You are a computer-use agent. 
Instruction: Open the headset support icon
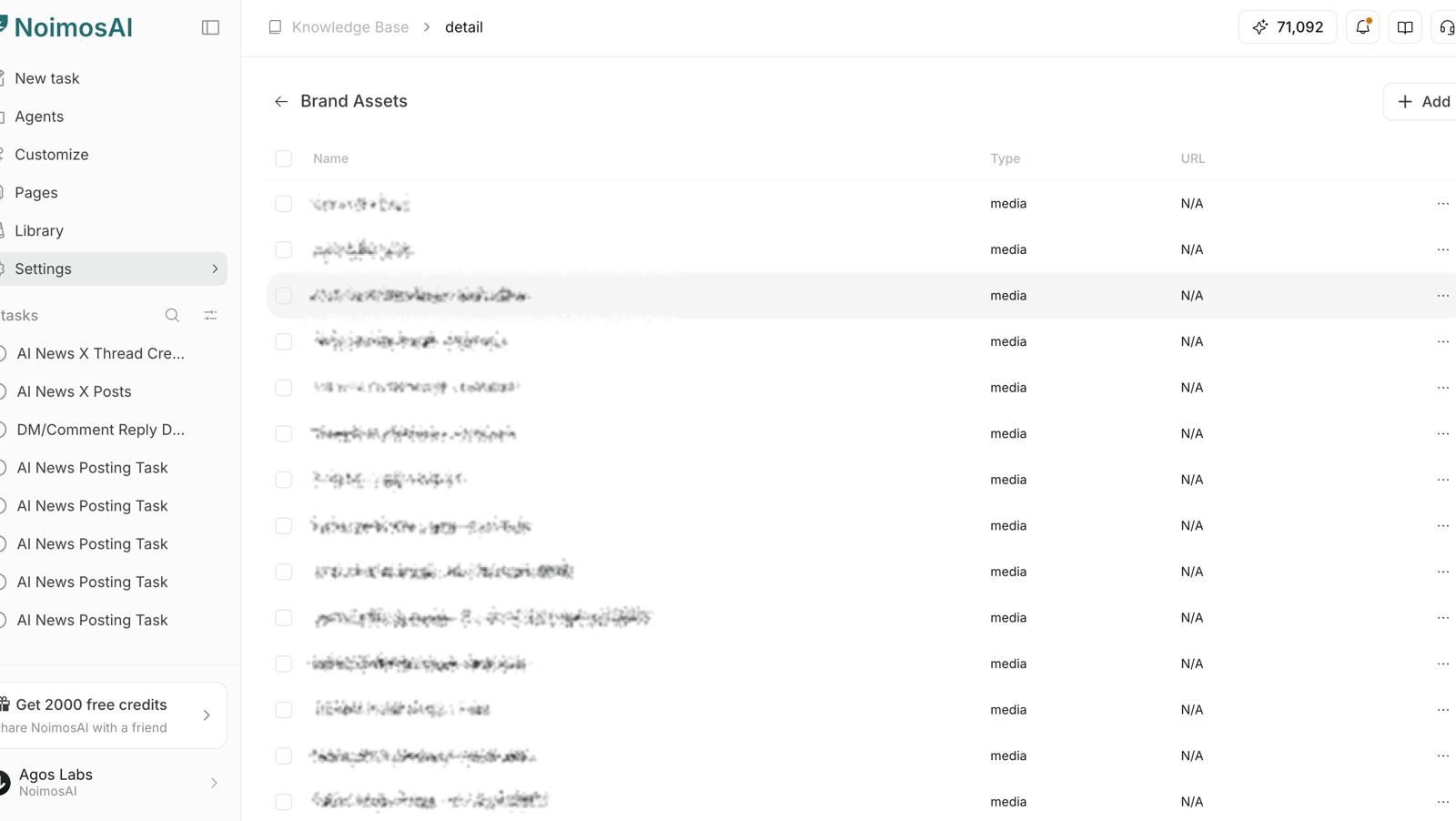click(x=1446, y=27)
